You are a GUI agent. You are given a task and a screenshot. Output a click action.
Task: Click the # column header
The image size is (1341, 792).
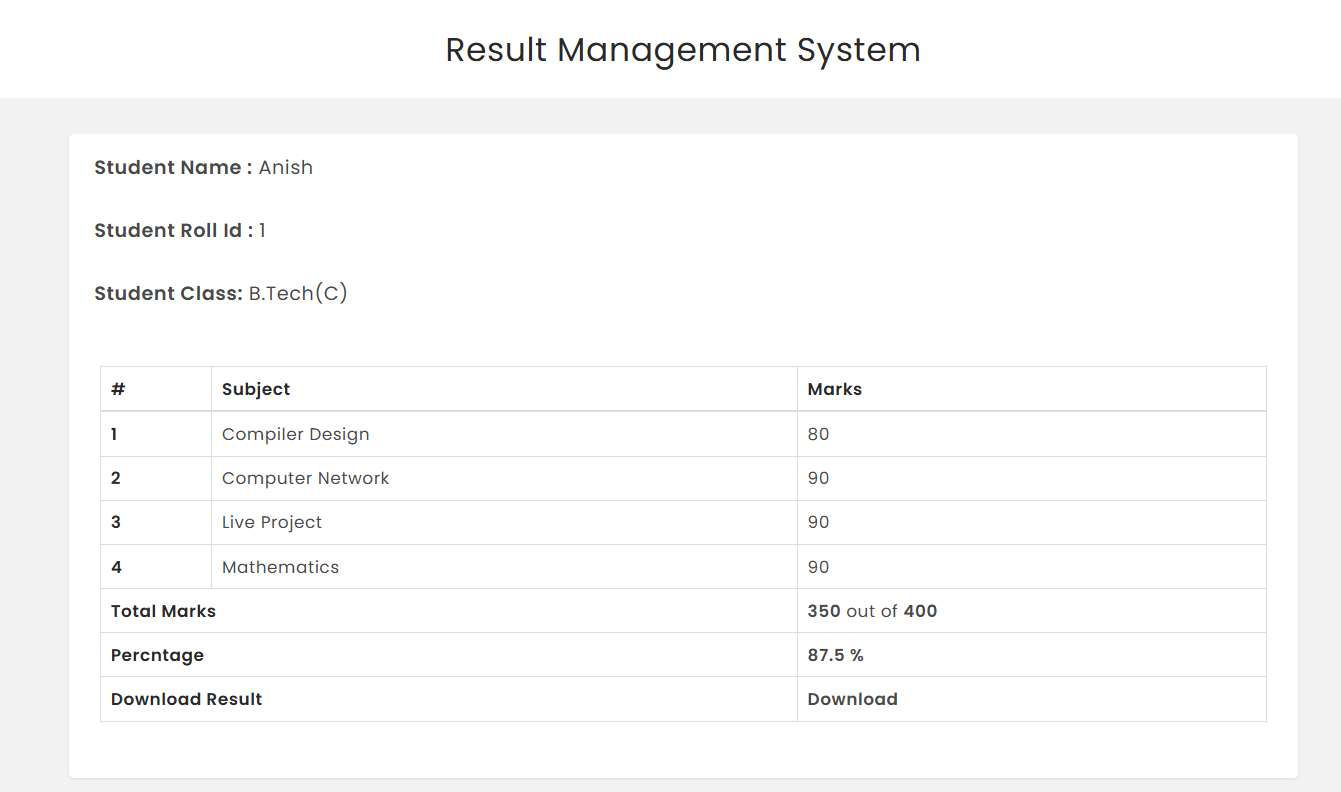(x=118, y=389)
